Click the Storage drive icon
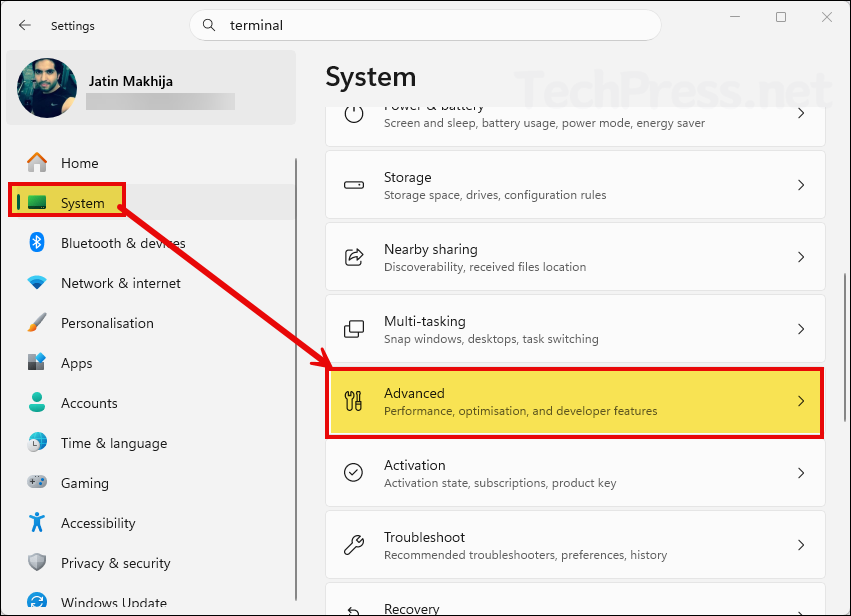The image size is (851, 616). pyautogui.click(x=353, y=184)
